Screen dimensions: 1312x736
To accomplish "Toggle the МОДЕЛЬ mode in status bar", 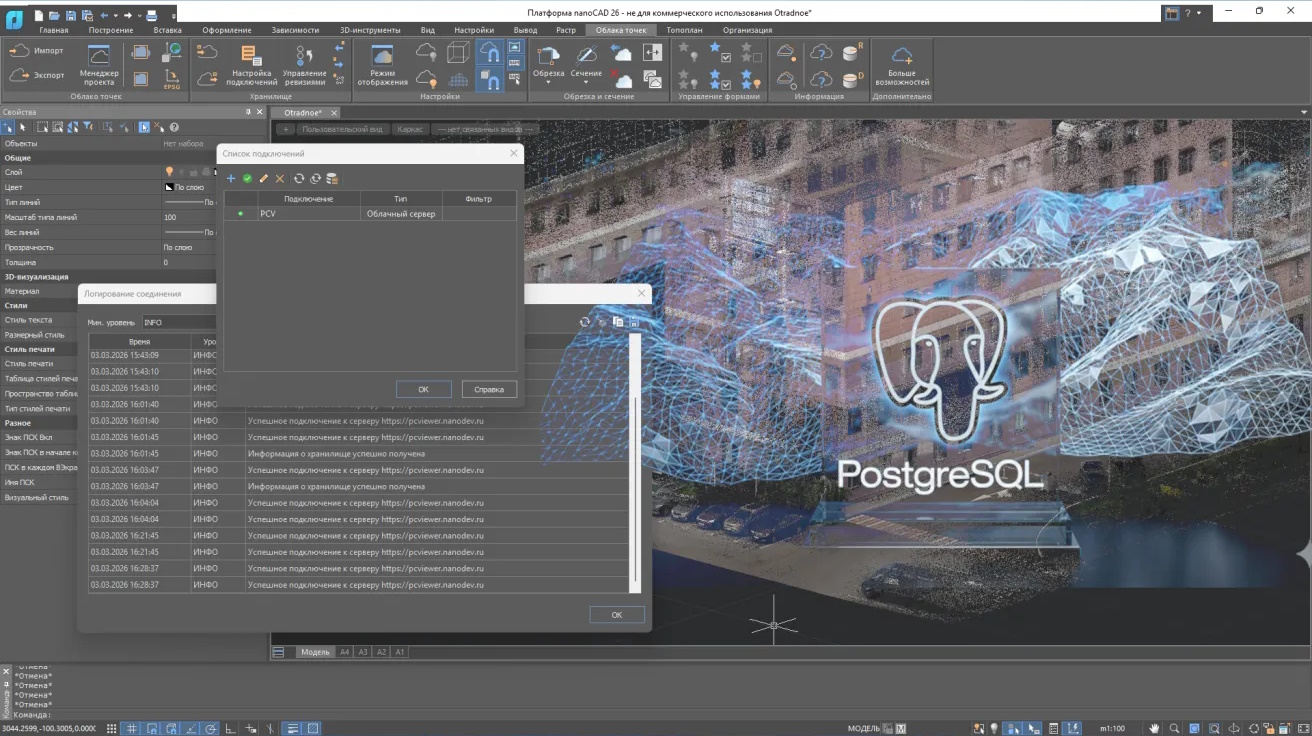I will 864,728.
